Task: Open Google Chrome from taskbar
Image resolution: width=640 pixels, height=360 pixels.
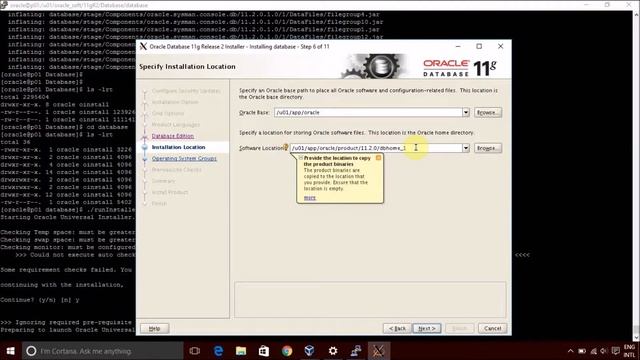Action: click(287, 351)
